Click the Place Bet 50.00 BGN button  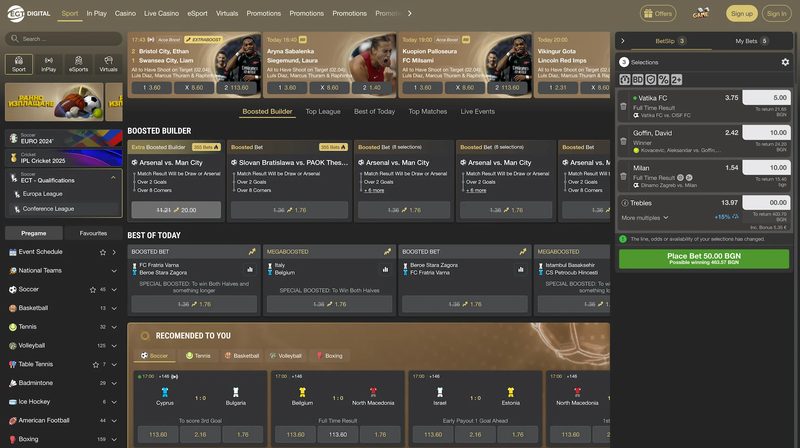pos(704,259)
